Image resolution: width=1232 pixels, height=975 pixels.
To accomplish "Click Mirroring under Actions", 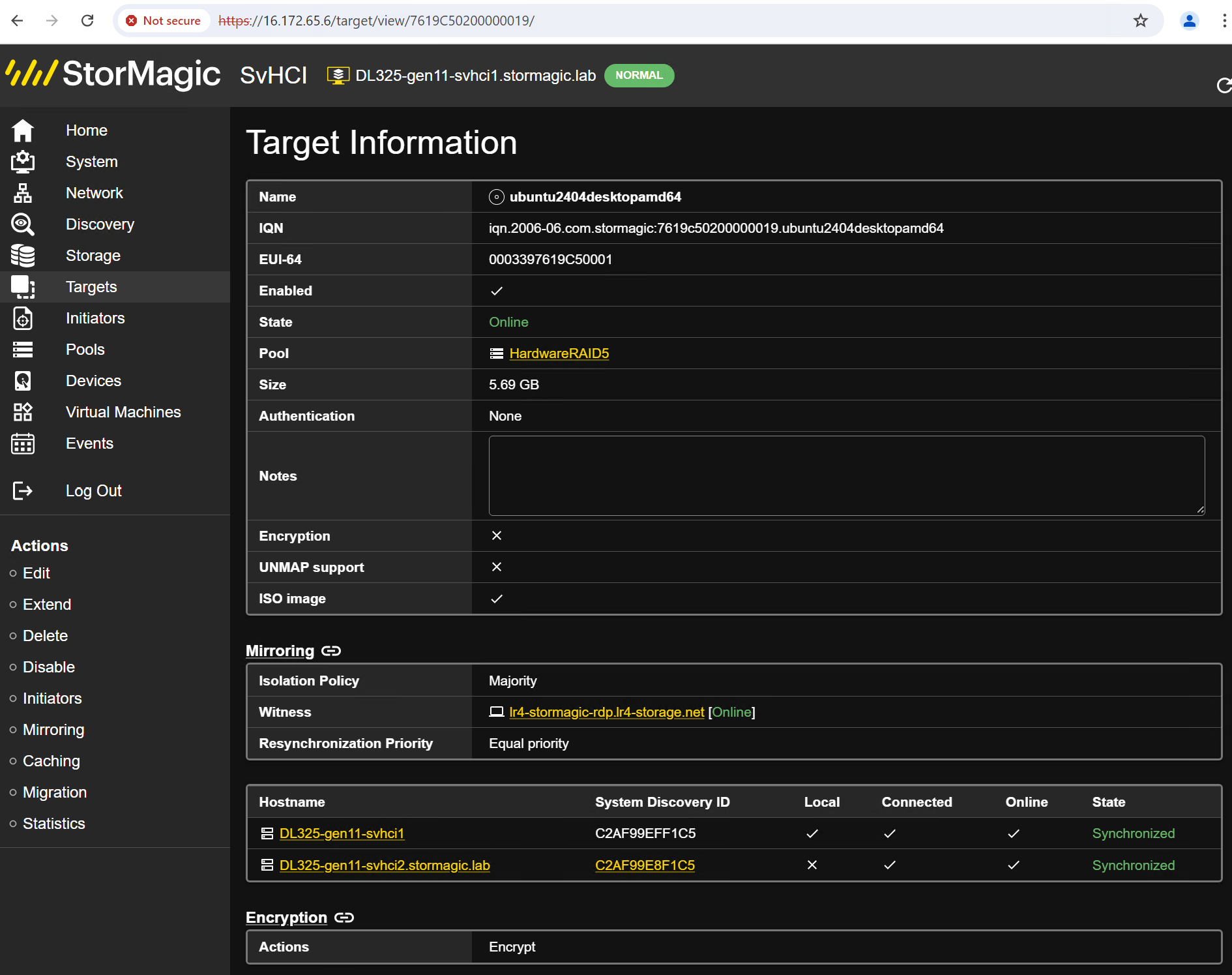I will point(53,730).
